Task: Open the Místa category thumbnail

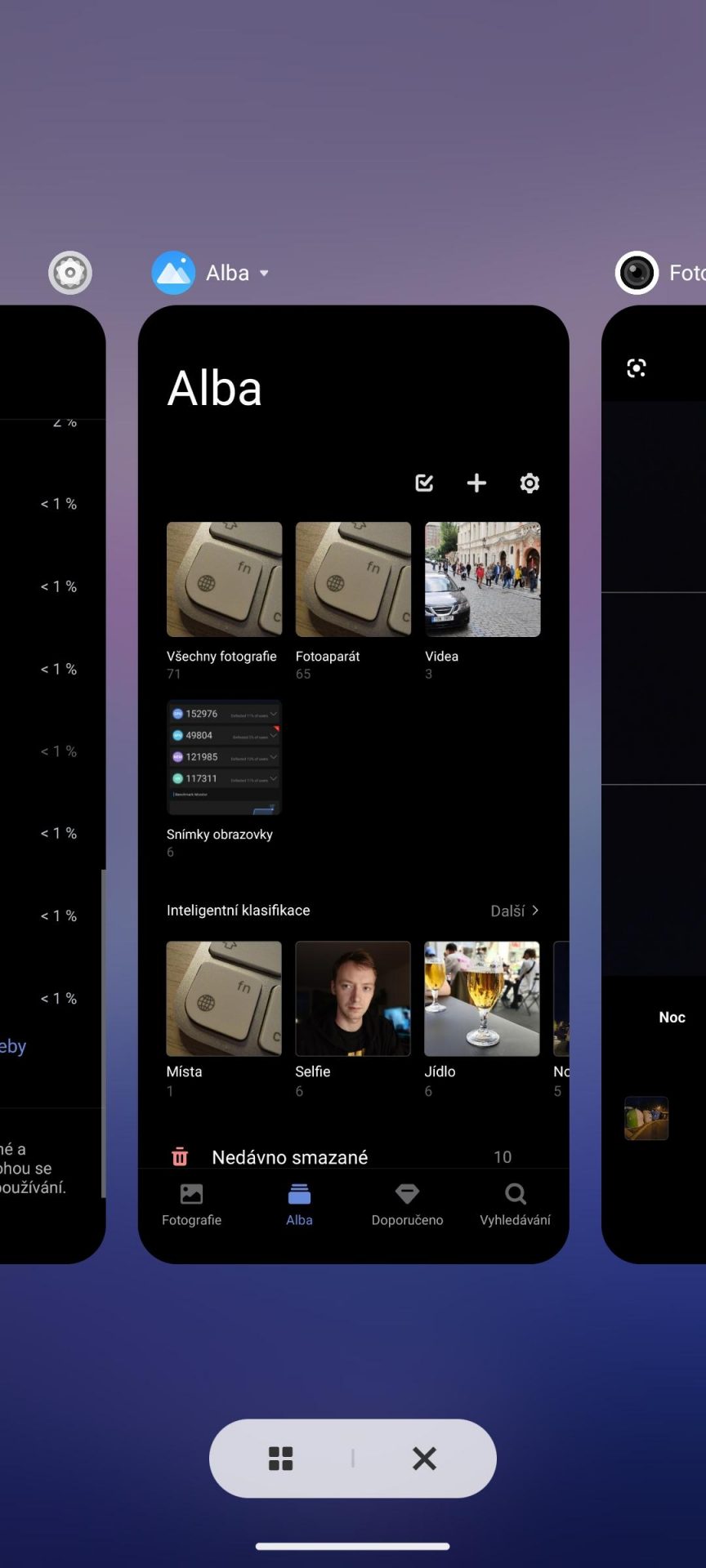Action: click(224, 999)
